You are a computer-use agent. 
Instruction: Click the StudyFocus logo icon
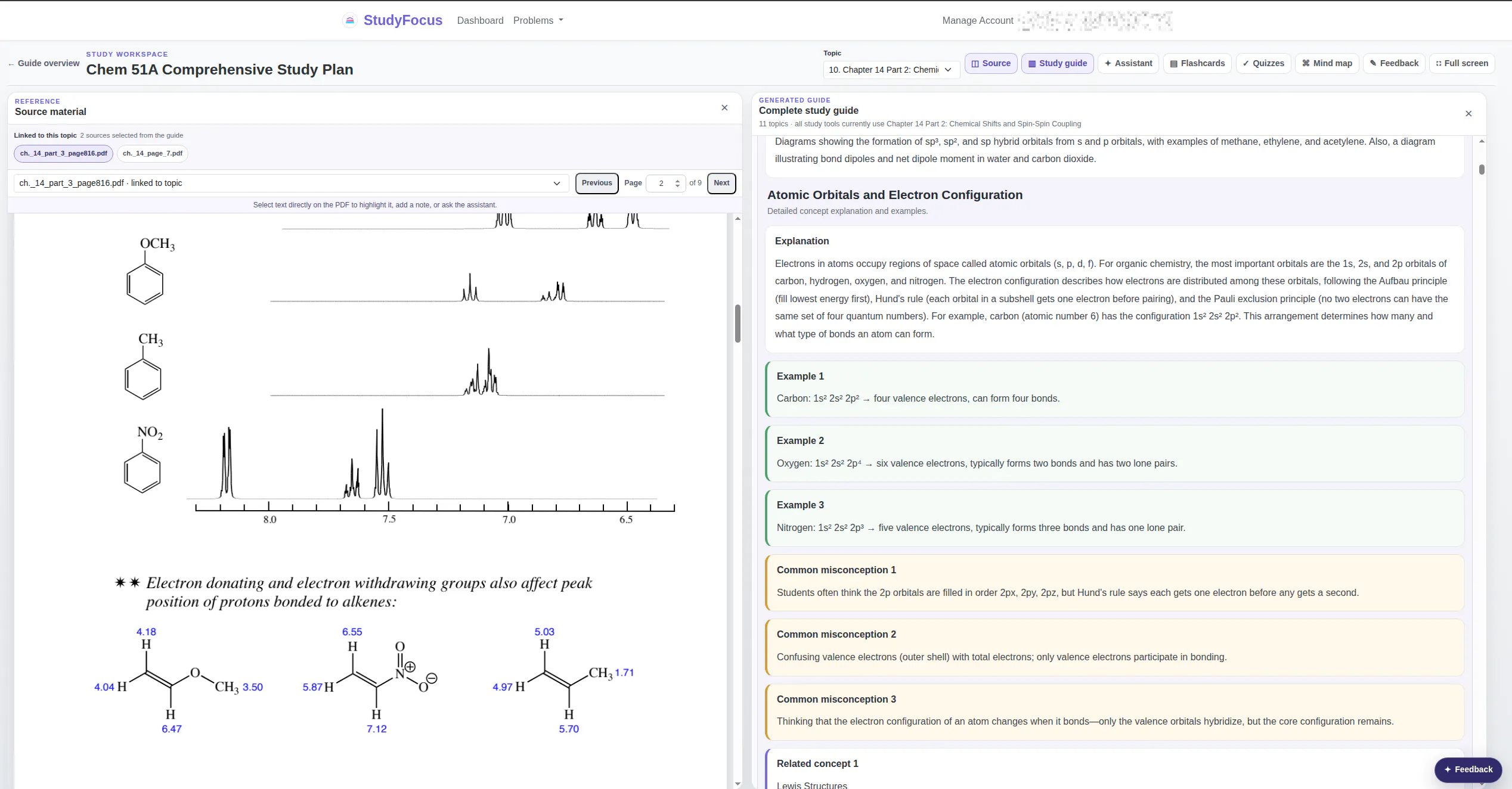(x=350, y=20)
